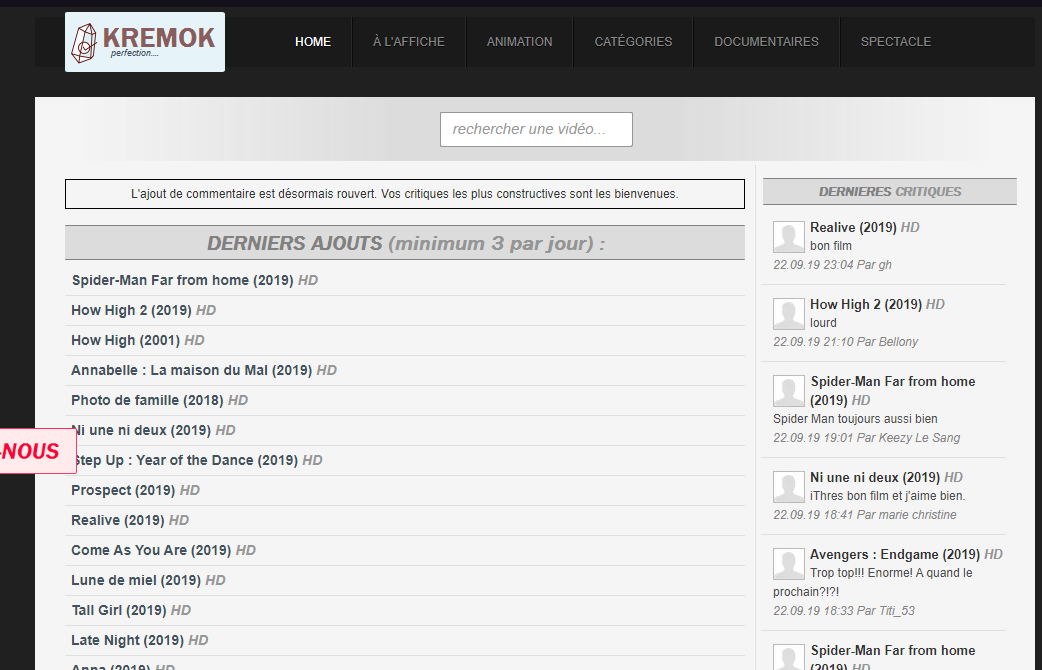Open Lune de miel (2019) link

pos(148,580)
